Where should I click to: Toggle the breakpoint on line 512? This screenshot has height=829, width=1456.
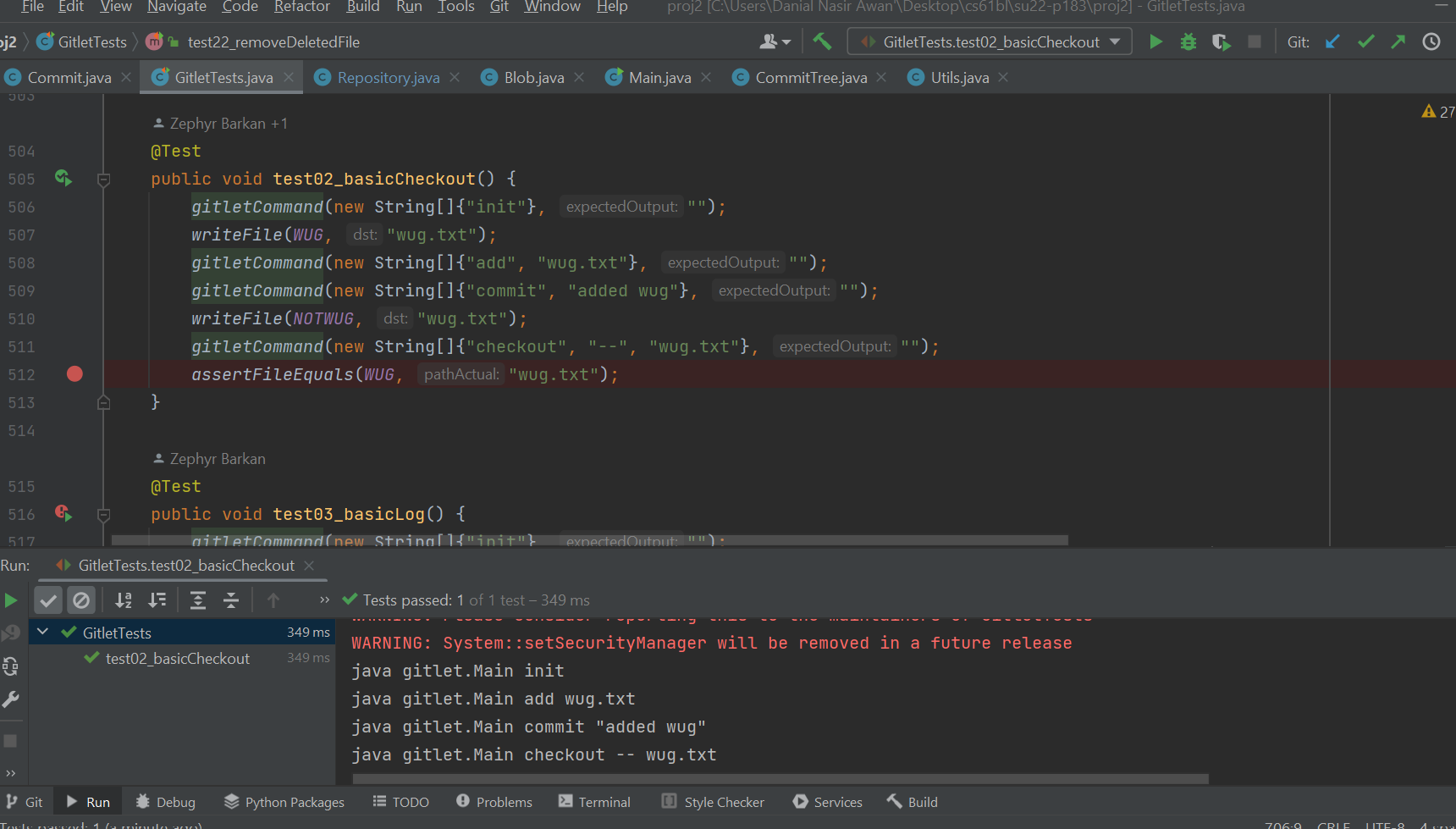point(74,374)
